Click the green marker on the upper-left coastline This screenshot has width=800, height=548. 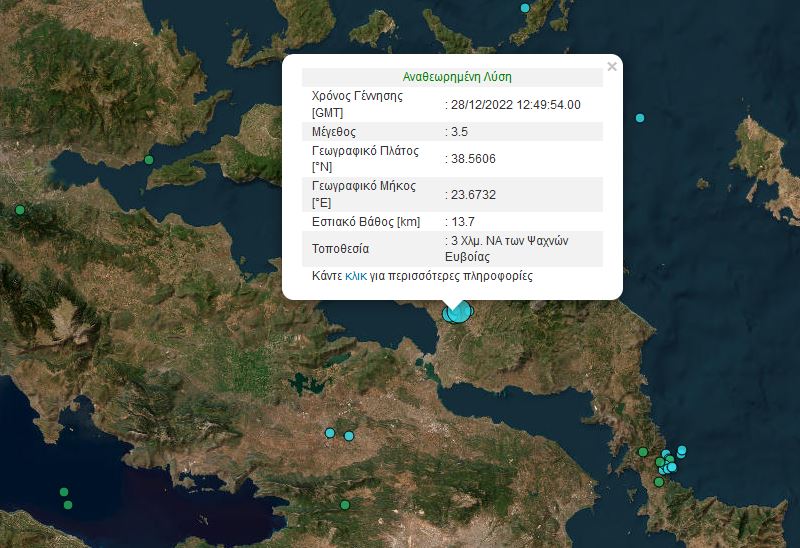coord(149,160)
